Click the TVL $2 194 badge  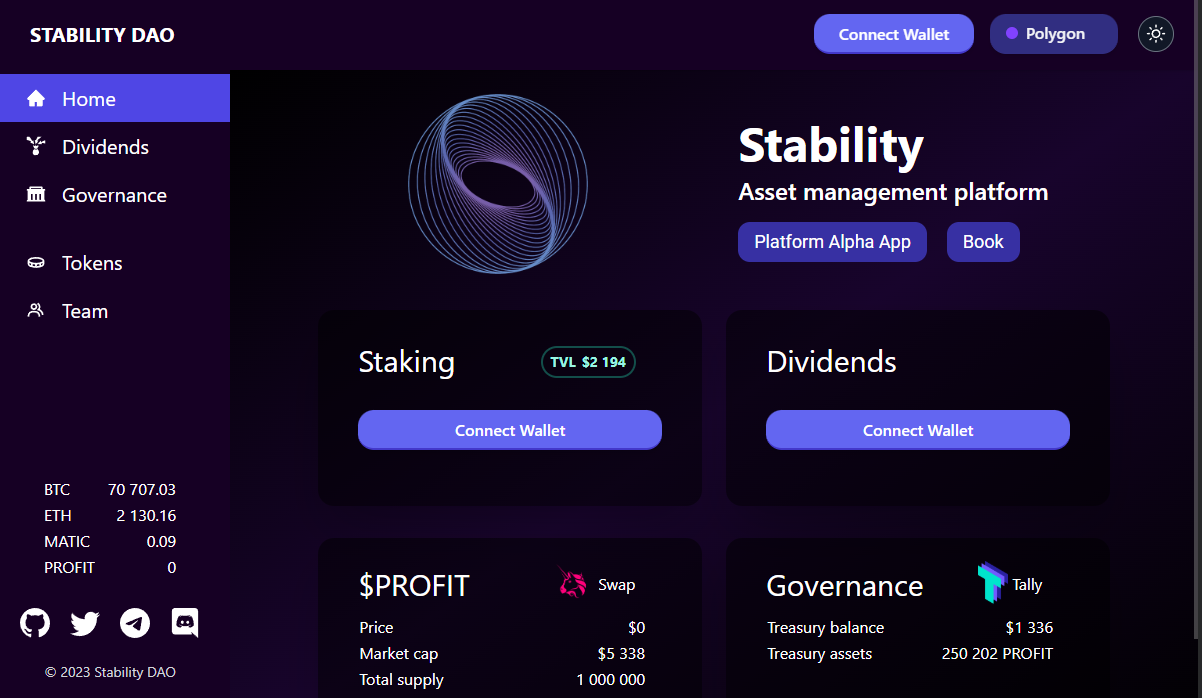pyautogui.click(x=588, y=361)
